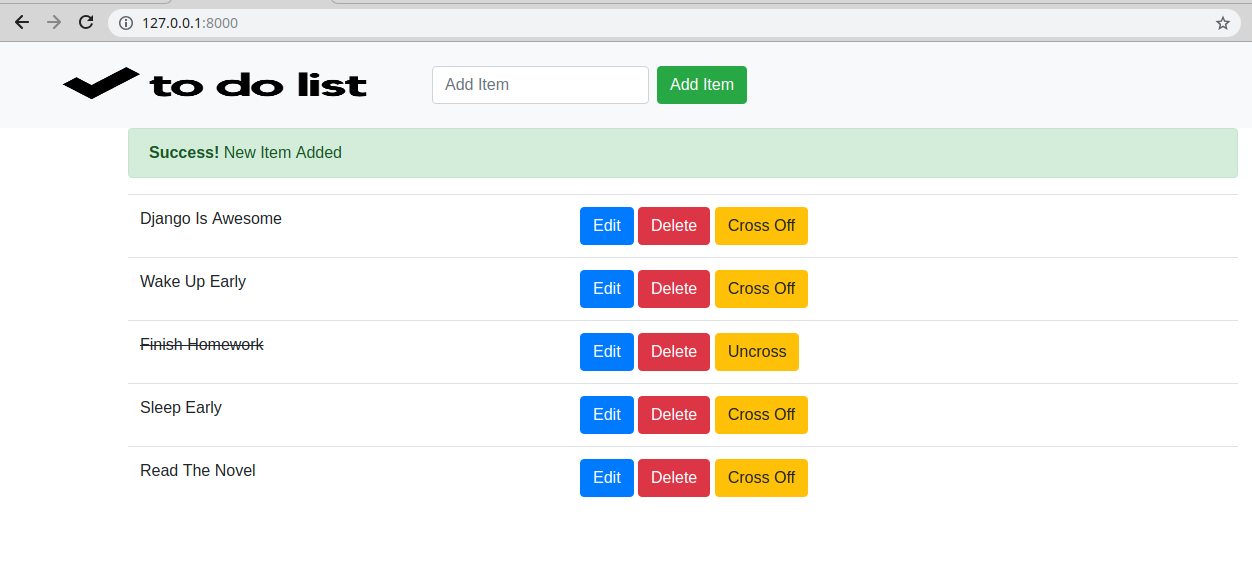The height and width of the screenshot is (566, 1252).
Task: Click the address bar URL 127.0.0.1:8000
Action: (x=190, y=23)
